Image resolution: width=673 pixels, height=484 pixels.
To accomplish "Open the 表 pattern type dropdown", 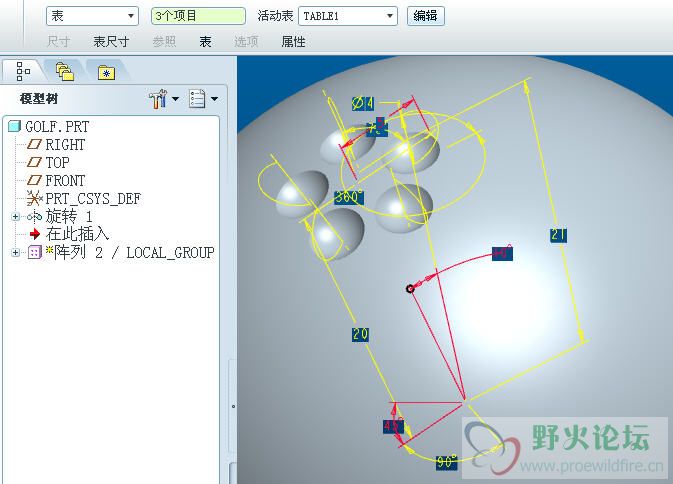I will [92, 16].
